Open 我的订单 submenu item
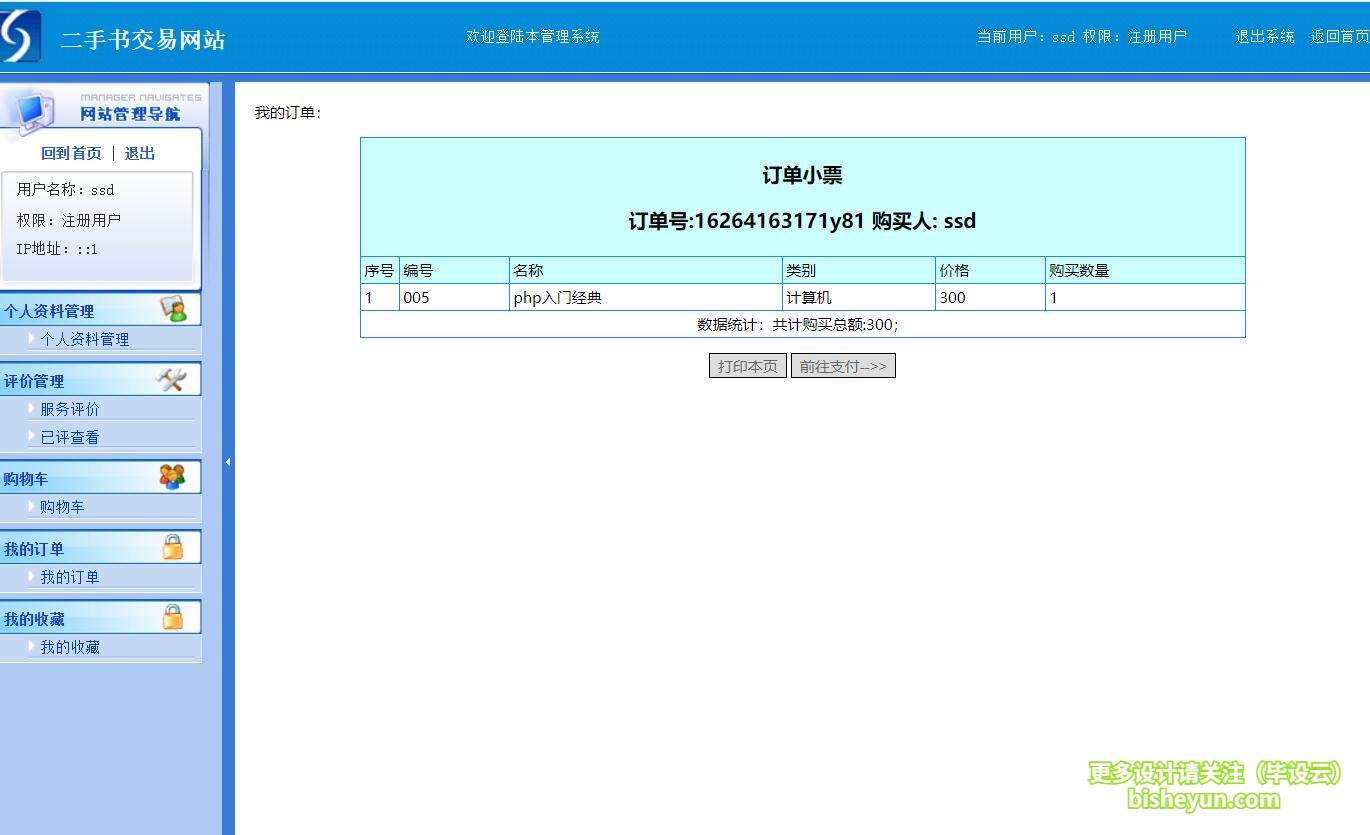1370x835 pixels. tap(70, 577)
